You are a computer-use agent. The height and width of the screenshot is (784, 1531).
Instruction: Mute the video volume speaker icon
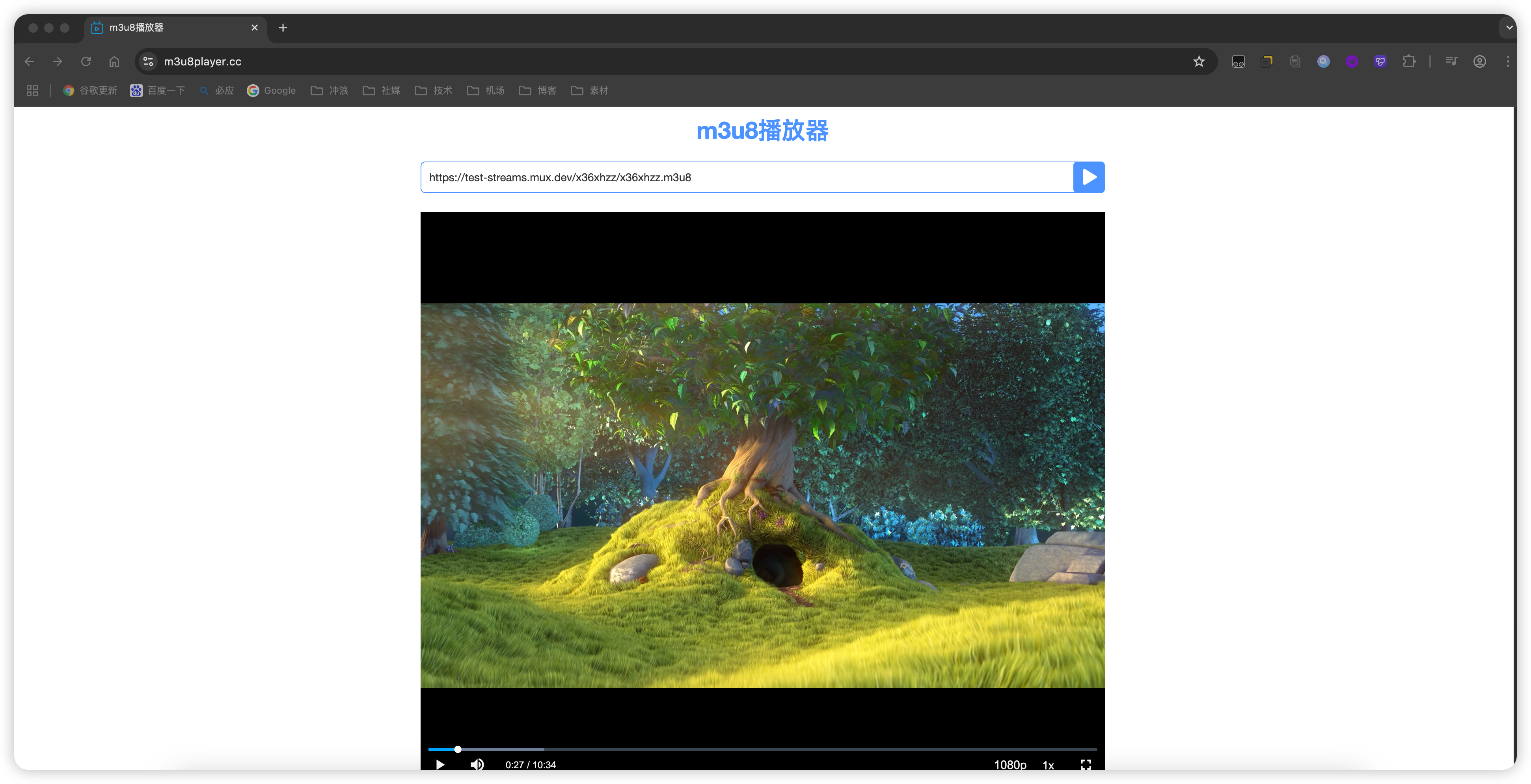tap(477, 764)
